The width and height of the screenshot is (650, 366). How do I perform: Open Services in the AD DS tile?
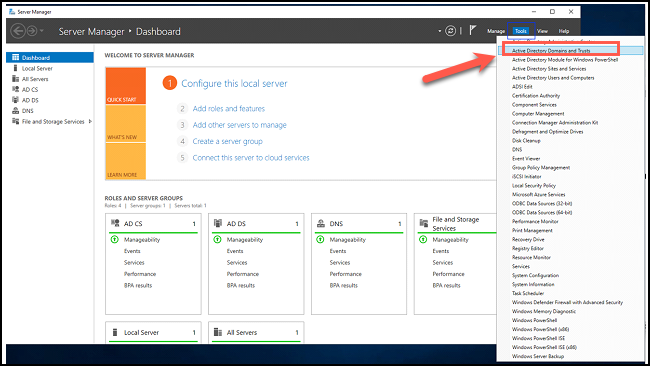(x=237, y=262)
